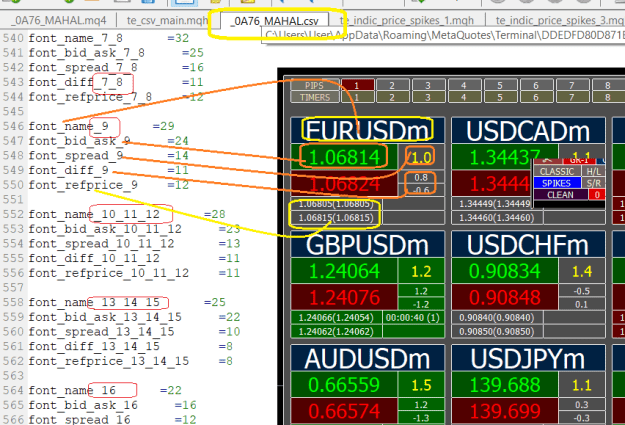Viewport: 625px width, 425px height.
Task: Click the S/R button
Action: (x=594, y=183)
